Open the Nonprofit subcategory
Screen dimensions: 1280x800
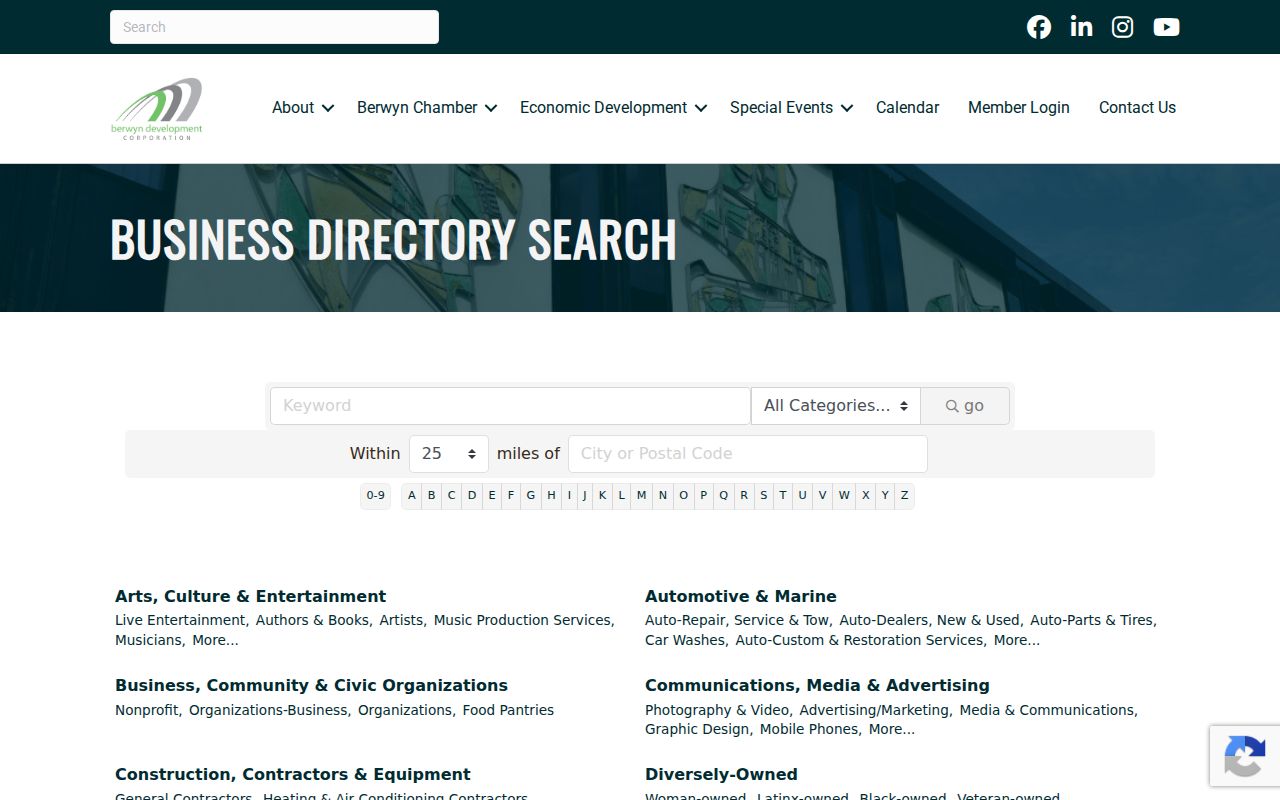[x=147, y=711]
